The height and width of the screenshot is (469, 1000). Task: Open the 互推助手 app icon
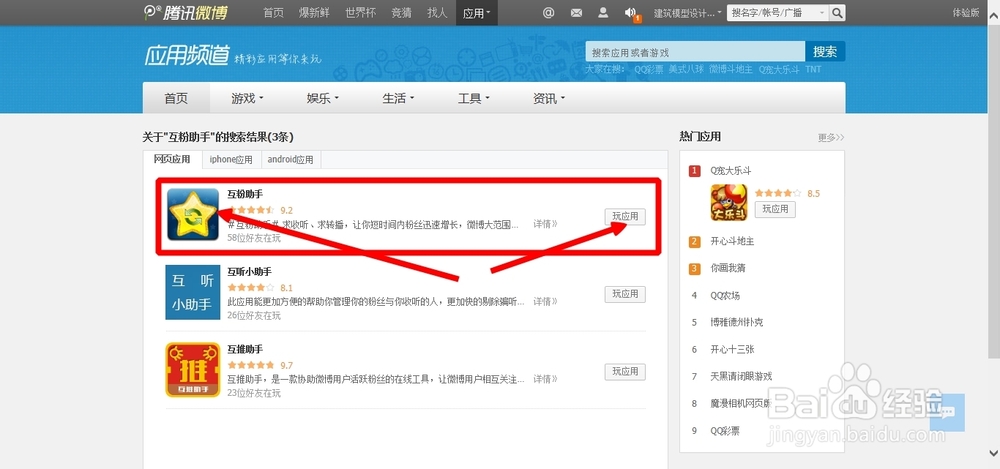point(193,370)
